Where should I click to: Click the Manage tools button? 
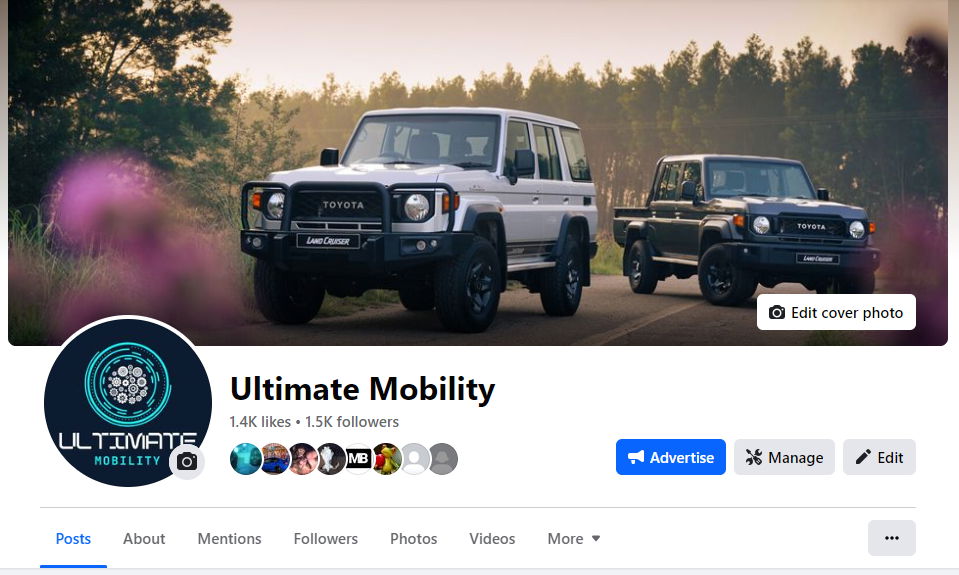[x=784, y=457]
